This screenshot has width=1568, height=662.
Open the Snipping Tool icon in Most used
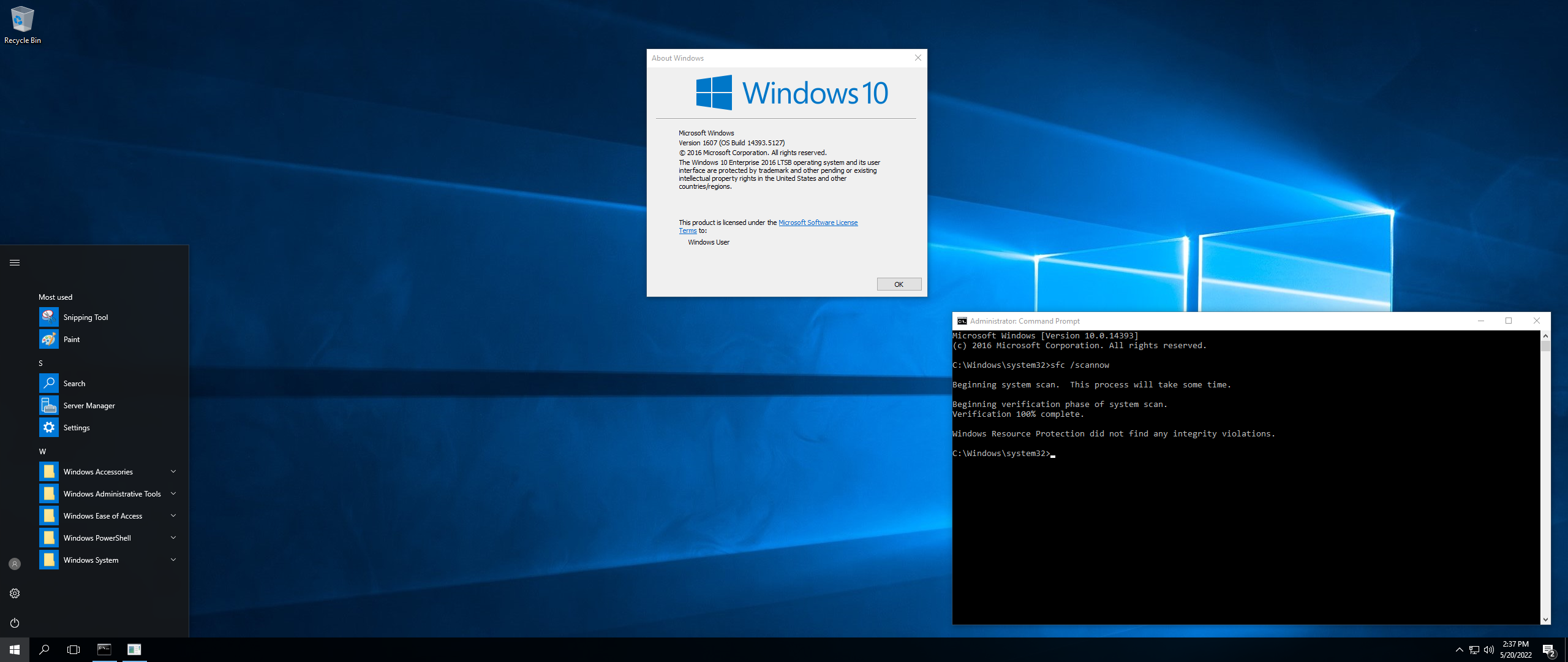tap(49, 317)
